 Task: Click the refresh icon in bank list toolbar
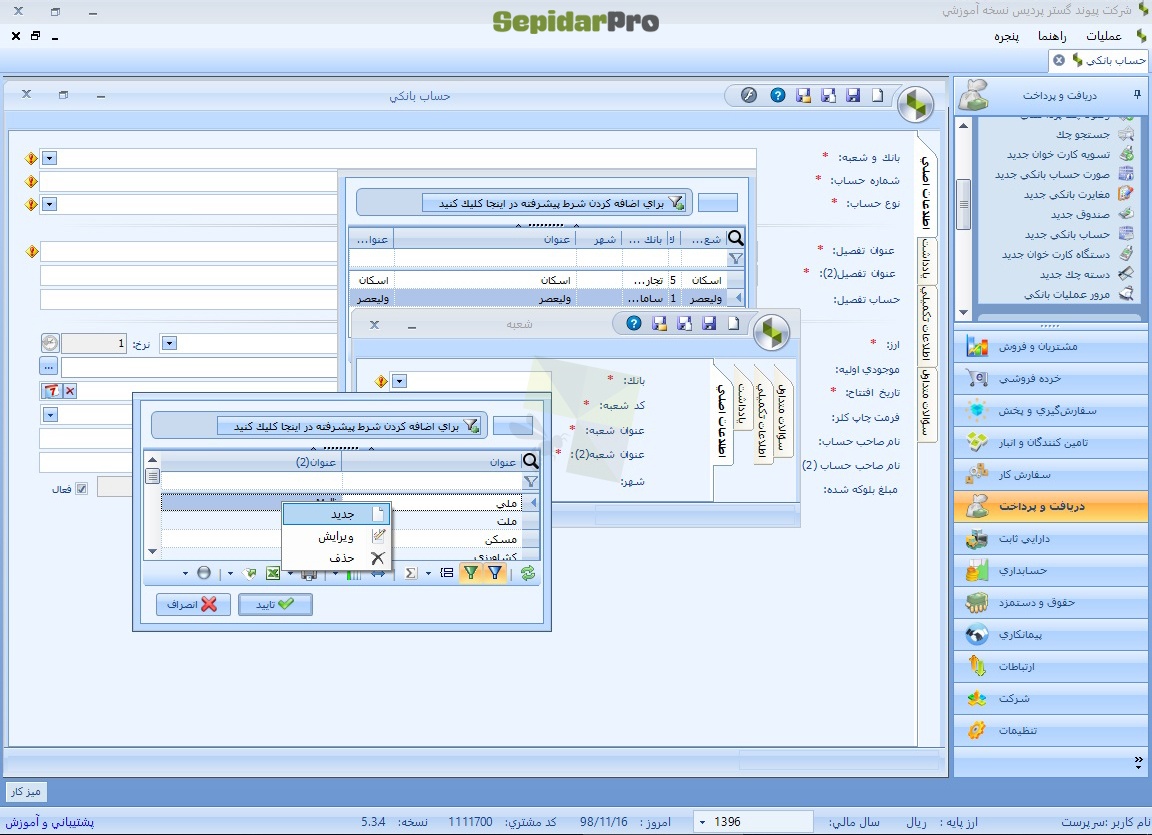(528, 574)
